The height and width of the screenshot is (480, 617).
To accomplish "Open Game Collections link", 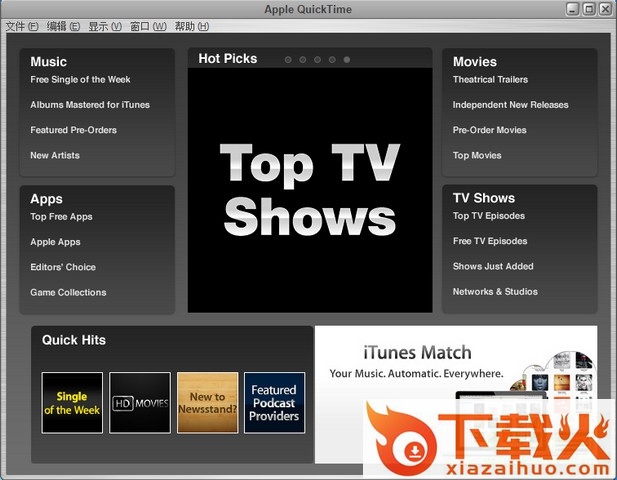I will point(68,292).
